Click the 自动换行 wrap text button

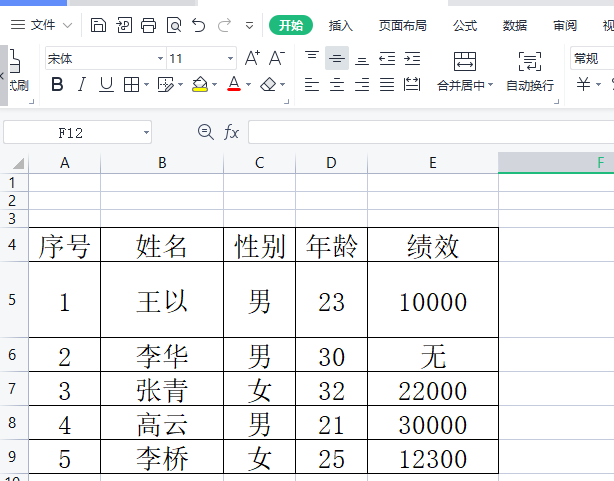point(530,71)
